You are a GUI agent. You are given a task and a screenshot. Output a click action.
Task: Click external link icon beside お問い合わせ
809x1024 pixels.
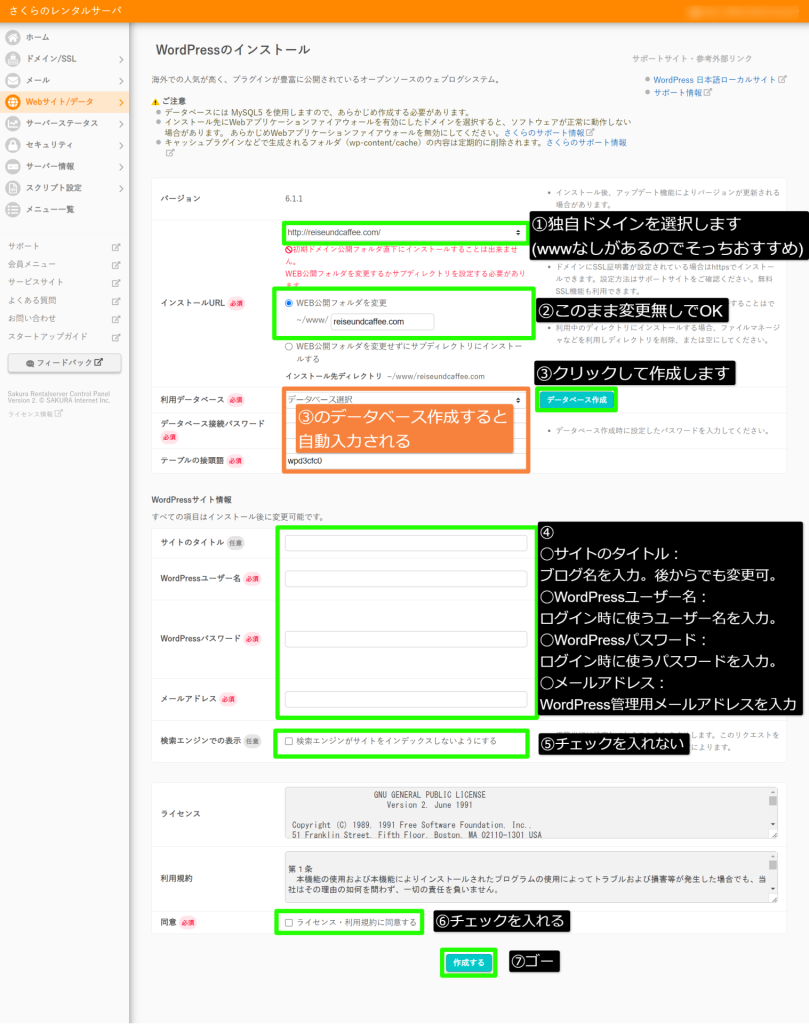coord(116,319)
